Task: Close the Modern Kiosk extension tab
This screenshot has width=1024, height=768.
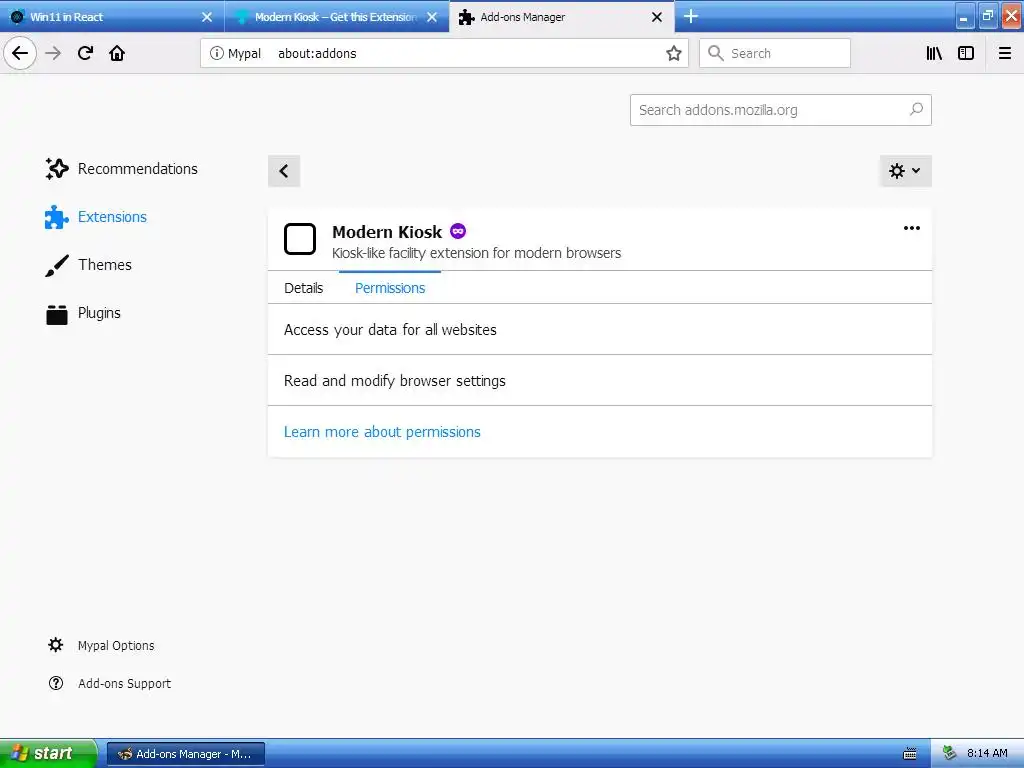Action: click(x=432, y=17)
